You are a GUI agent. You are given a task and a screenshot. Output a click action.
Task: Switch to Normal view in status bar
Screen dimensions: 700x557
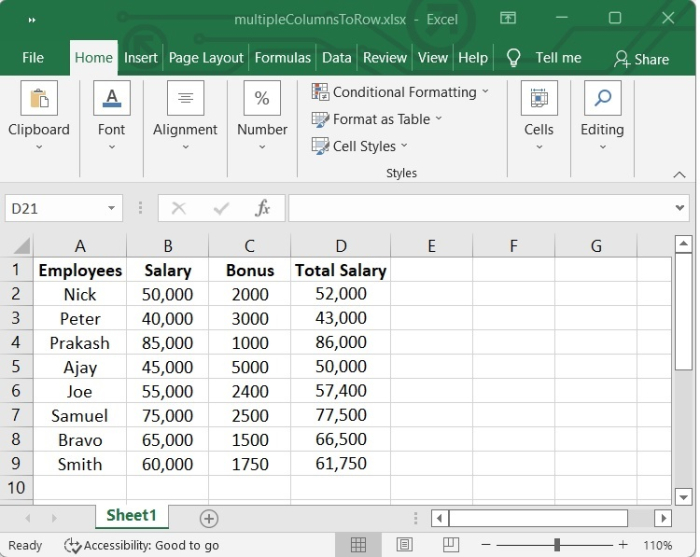pos(358,545)
